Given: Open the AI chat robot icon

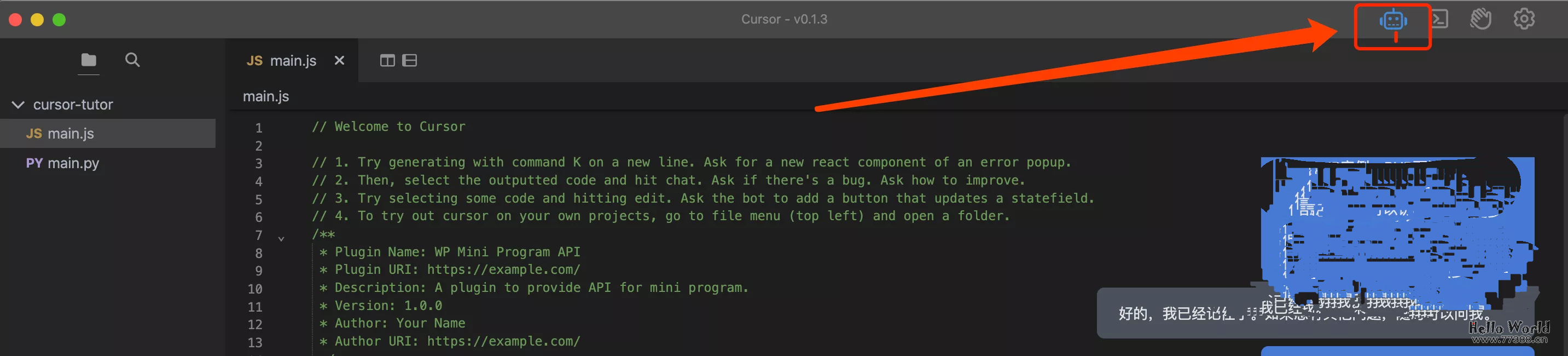Looking at the screenshot, I should [1393, 21].
